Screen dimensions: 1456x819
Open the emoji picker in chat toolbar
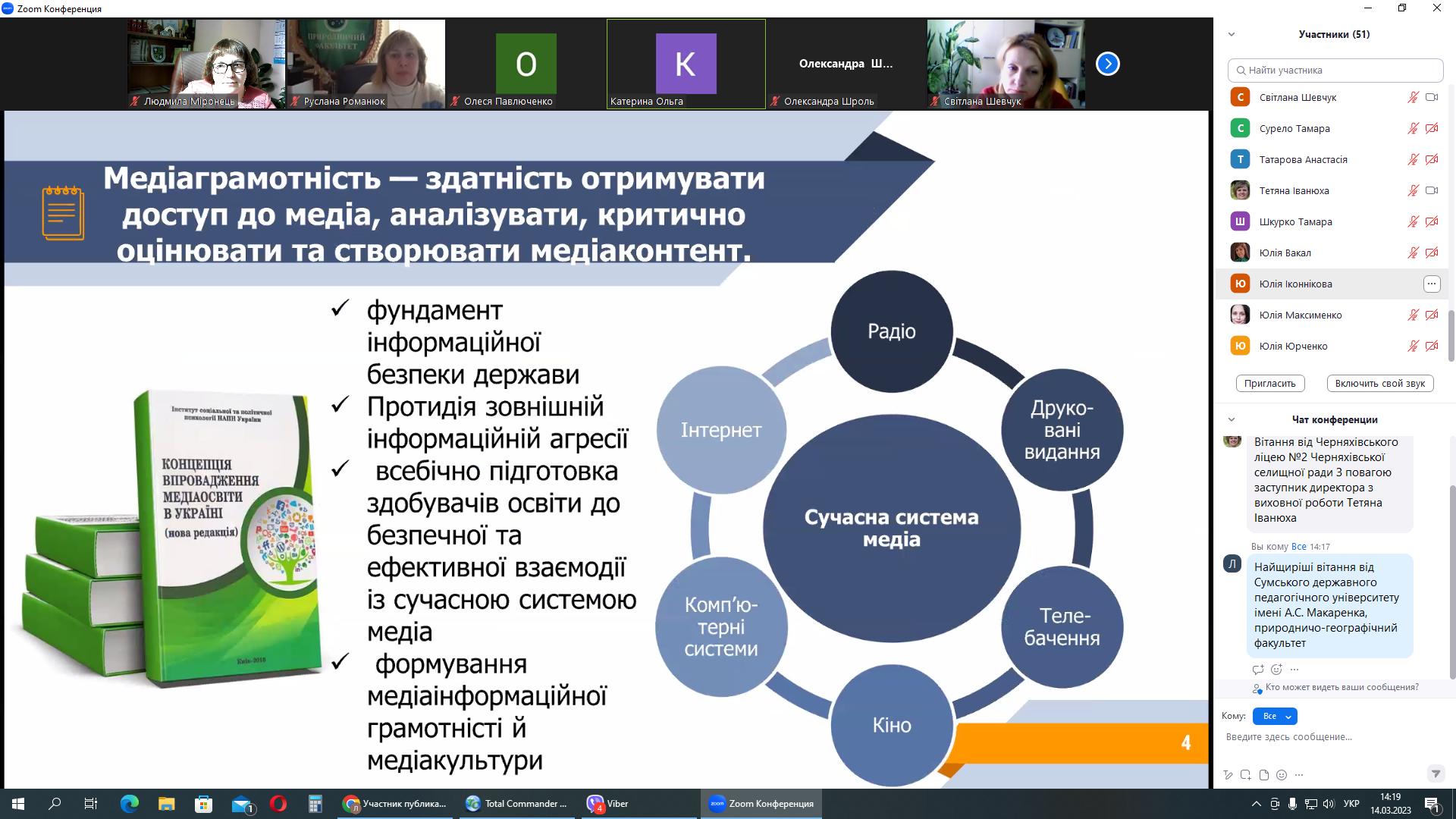click(x=1282, y=775)
